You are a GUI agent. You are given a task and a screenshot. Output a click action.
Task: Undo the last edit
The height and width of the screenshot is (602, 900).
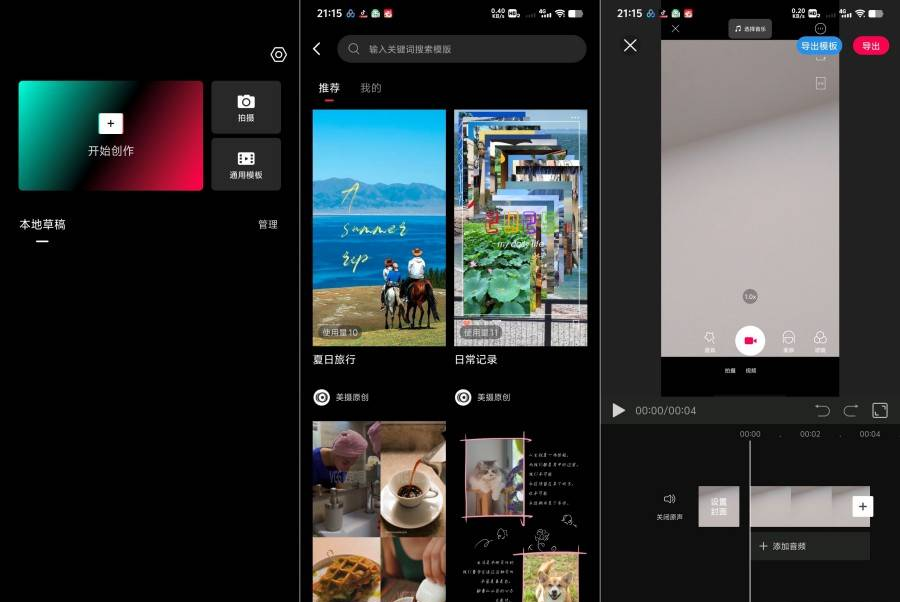click(x=823, y=410)
